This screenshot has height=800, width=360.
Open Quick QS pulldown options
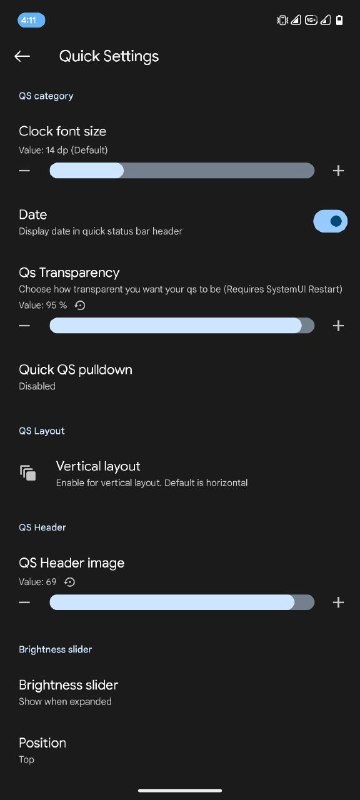pyautogui.click(x=180, y=377)
